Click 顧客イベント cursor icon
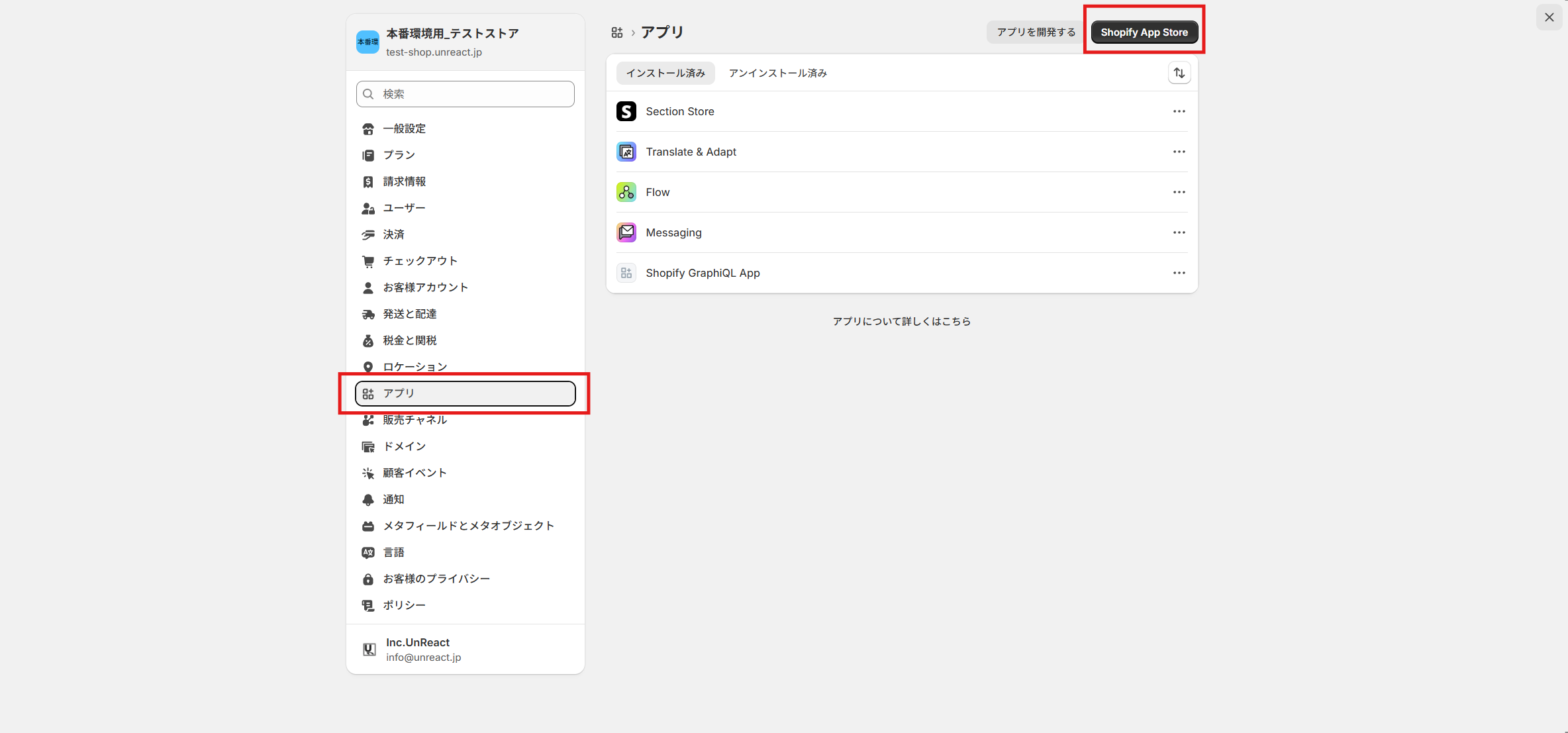 point(368,473)
